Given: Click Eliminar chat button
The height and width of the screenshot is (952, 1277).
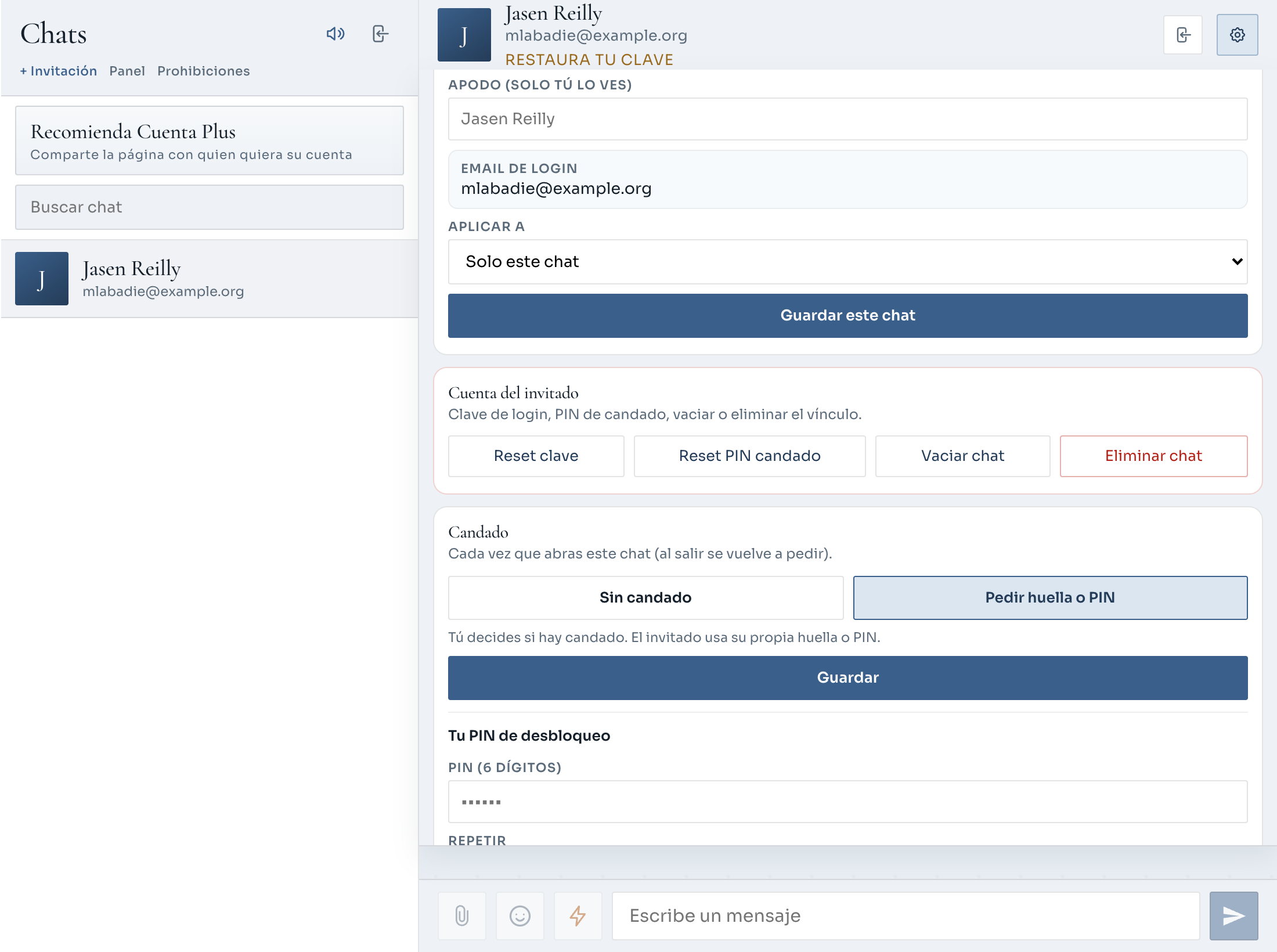Looking at the screenshot, I should 1153,456.
